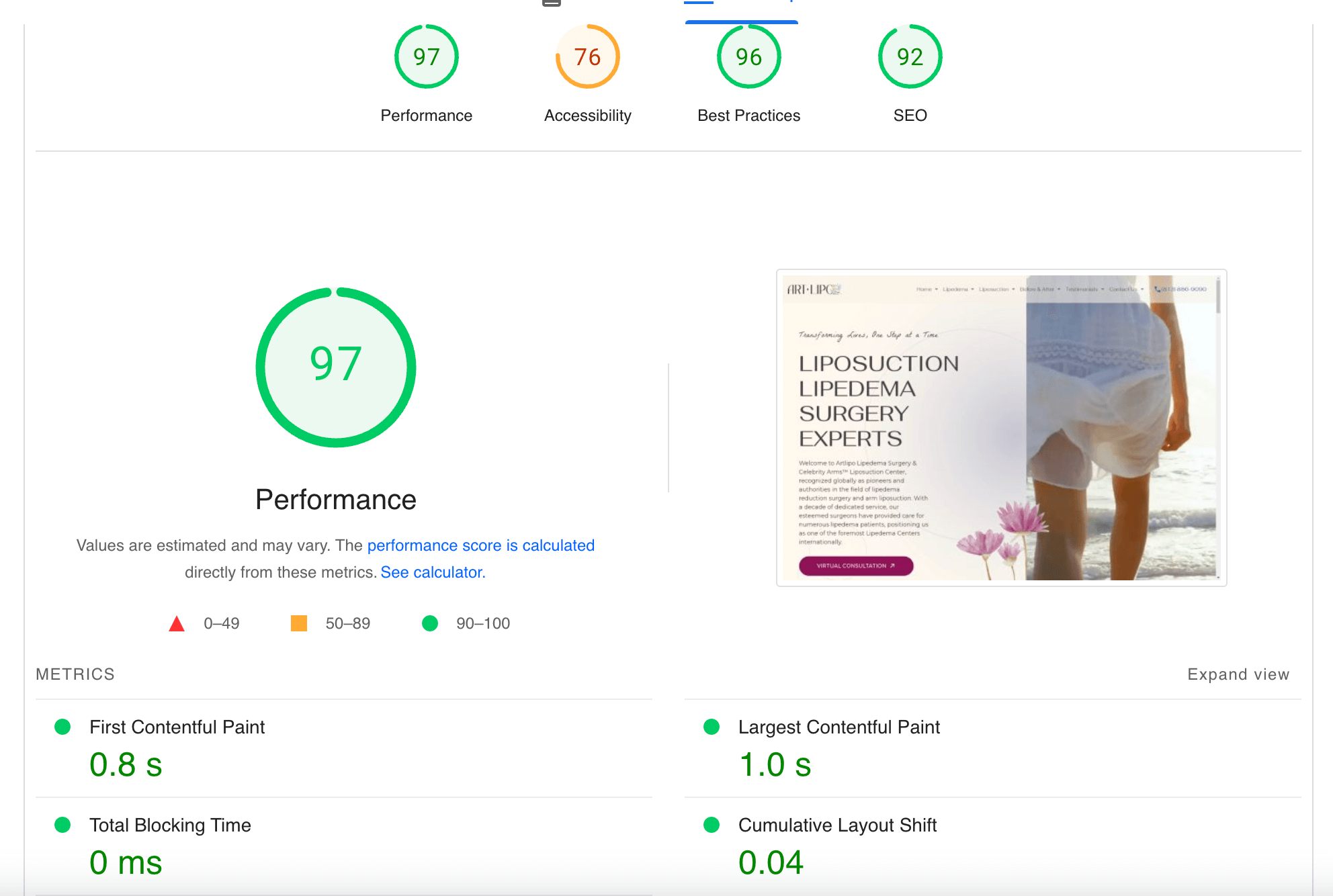Click the orange square 50–89 legend icon
Viewport: 1333px width, 896px height.
pyautogui.click(x=299, y=623)
